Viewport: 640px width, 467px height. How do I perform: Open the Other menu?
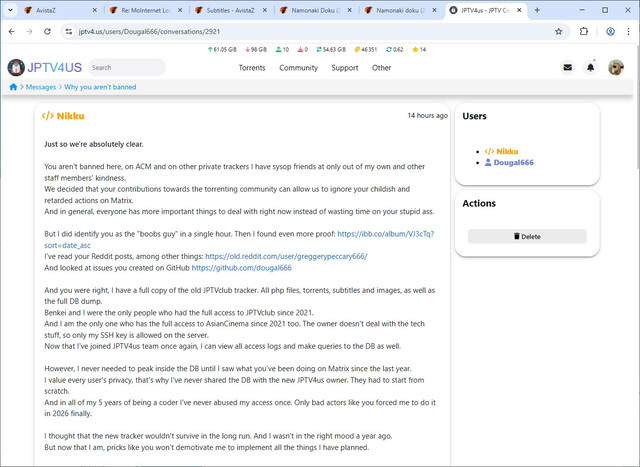tap(382, 68)
